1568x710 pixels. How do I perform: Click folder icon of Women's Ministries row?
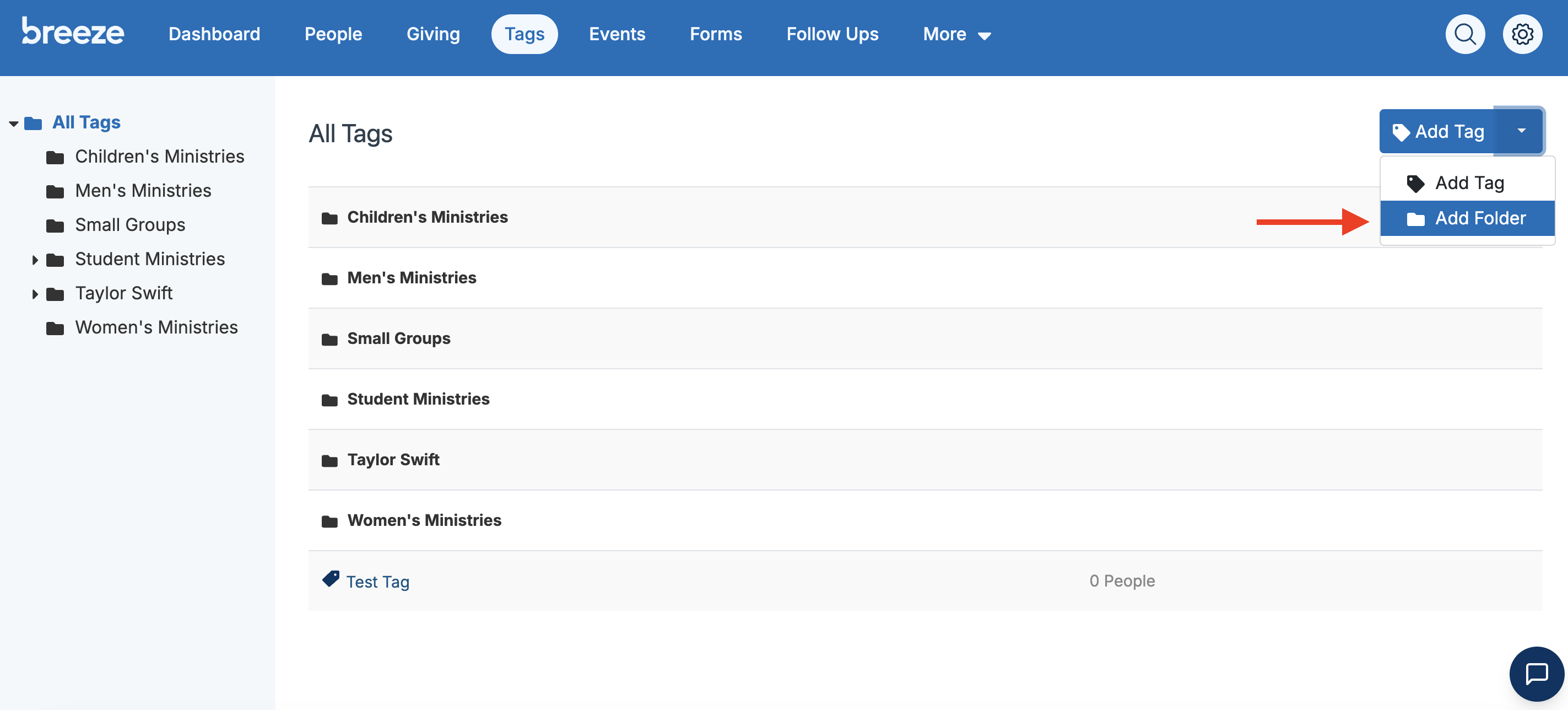click(329, 521)
